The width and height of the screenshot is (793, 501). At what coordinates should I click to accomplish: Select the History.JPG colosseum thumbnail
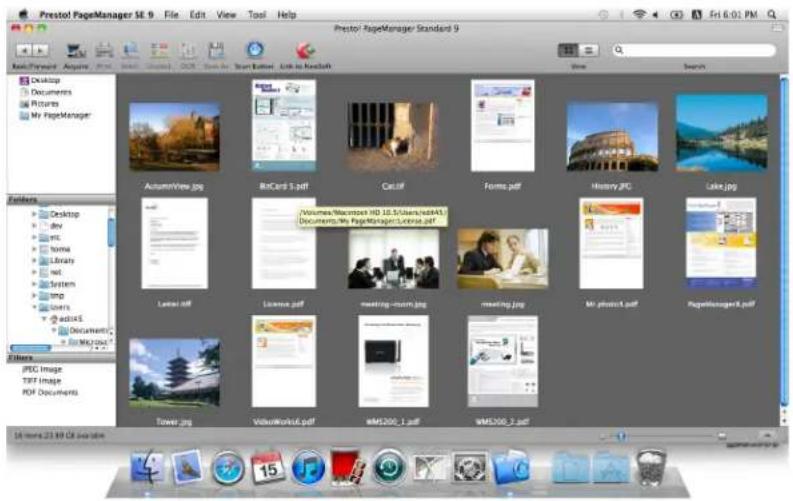(612, 136)
